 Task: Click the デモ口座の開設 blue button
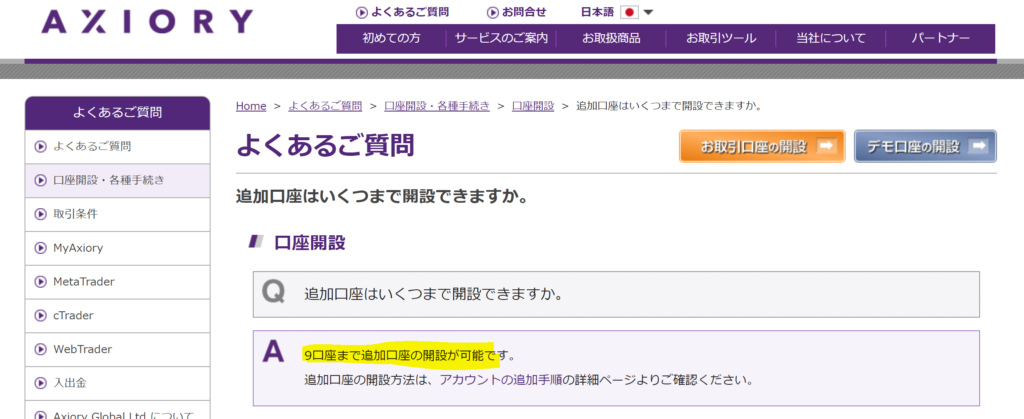[925, 146]
